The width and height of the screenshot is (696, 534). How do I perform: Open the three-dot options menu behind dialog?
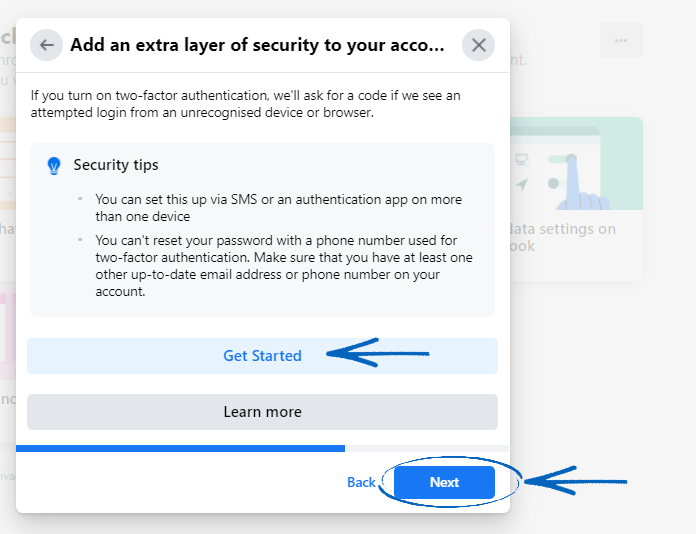click(x=621, y=40)
